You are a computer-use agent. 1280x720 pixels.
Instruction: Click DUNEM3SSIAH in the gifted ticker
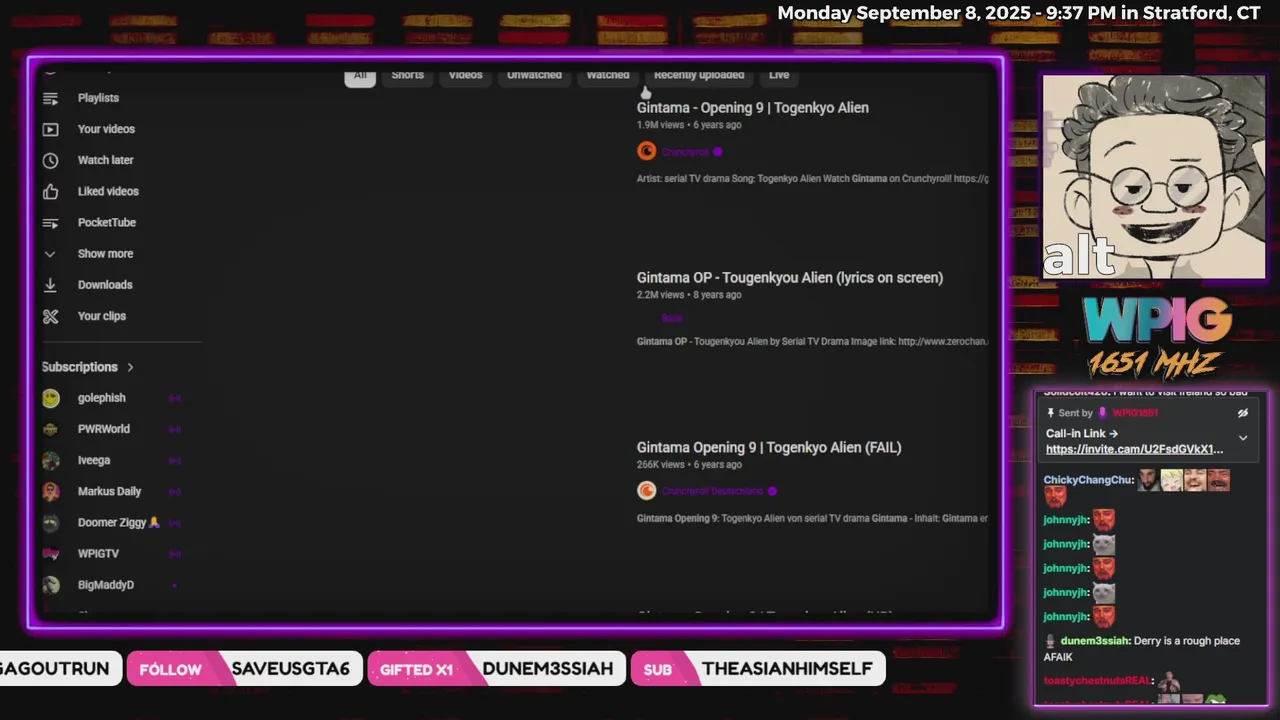tap(547, 669)
